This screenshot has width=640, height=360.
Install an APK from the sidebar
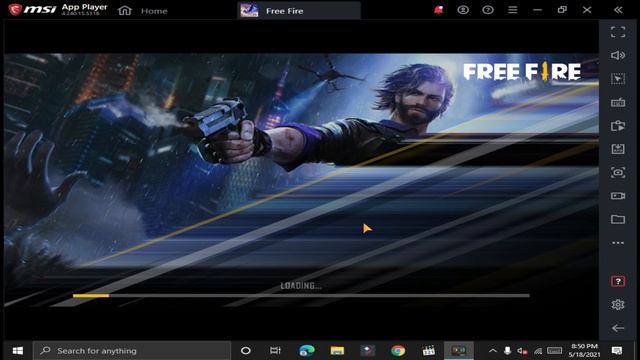[618, 149]
